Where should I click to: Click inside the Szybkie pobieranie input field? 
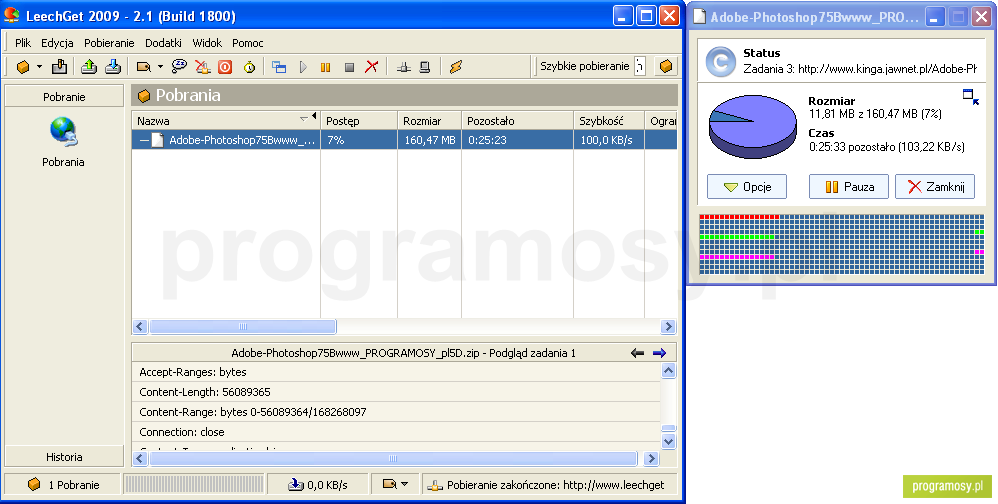[x=640, y=66]
